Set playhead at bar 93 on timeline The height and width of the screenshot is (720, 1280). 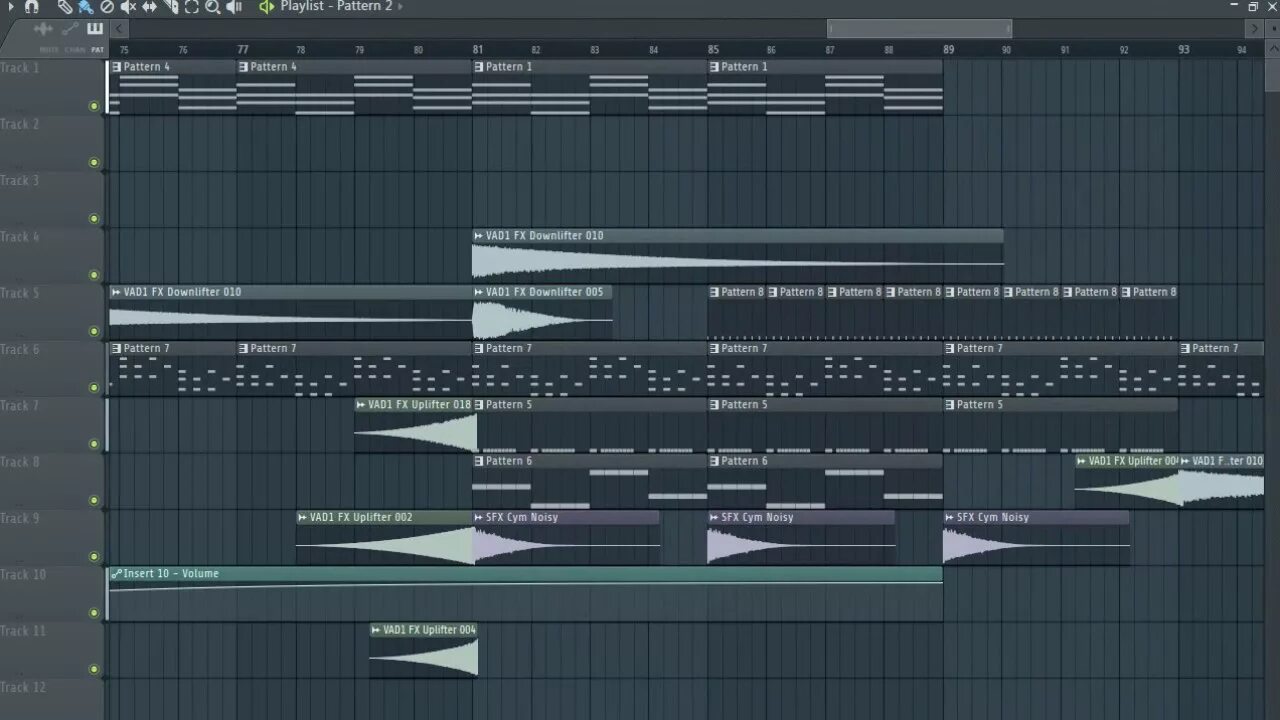pos(1184,49)
